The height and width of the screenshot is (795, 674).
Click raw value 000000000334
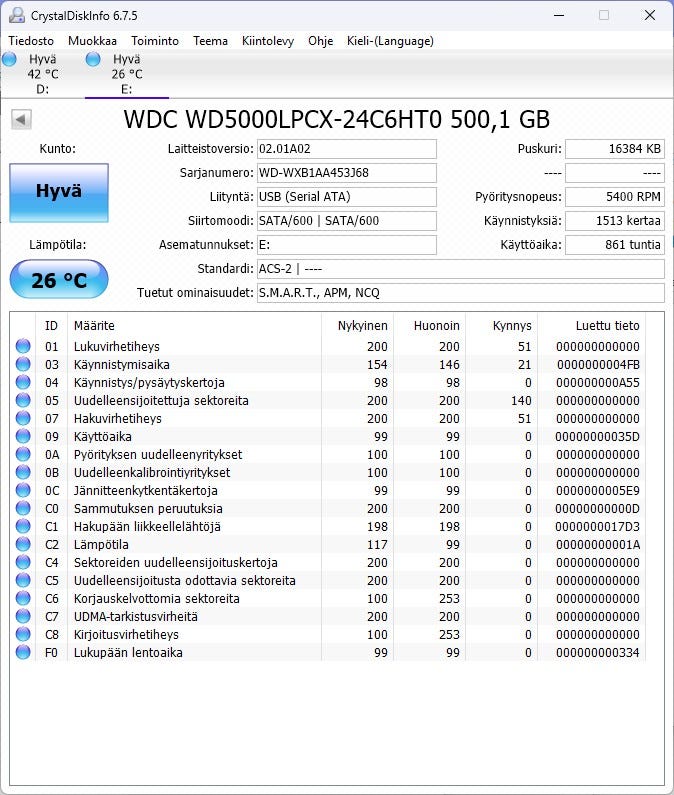598,653
